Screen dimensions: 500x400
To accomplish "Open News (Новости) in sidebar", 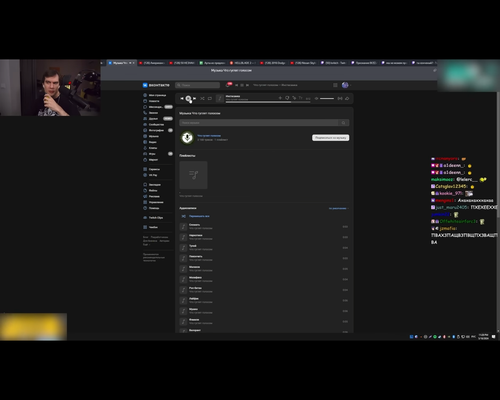I will pos(152,101).
